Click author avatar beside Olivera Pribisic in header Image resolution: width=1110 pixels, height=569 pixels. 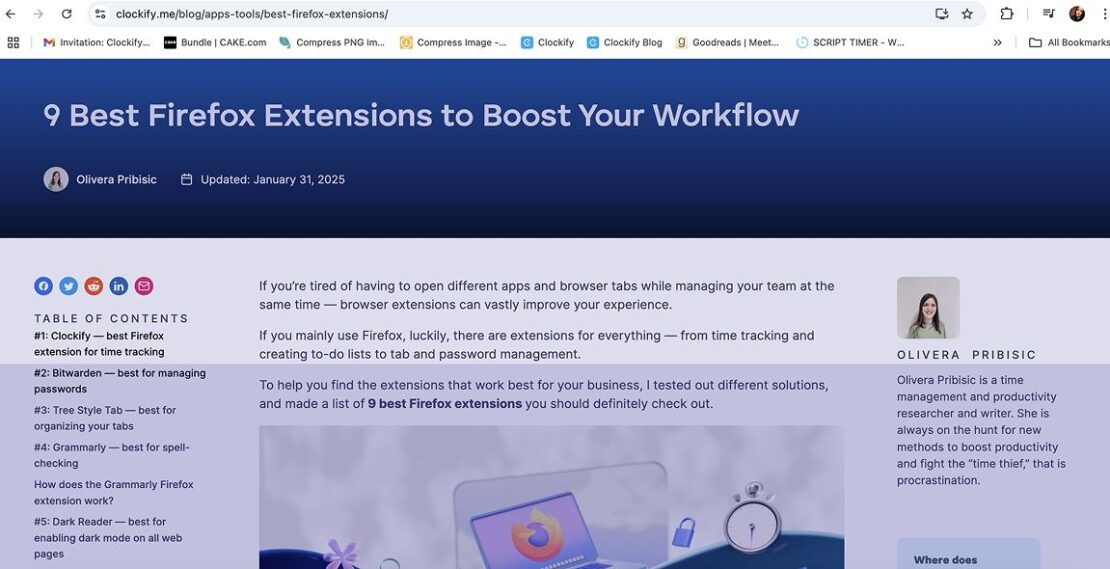[x=56, y=179]
